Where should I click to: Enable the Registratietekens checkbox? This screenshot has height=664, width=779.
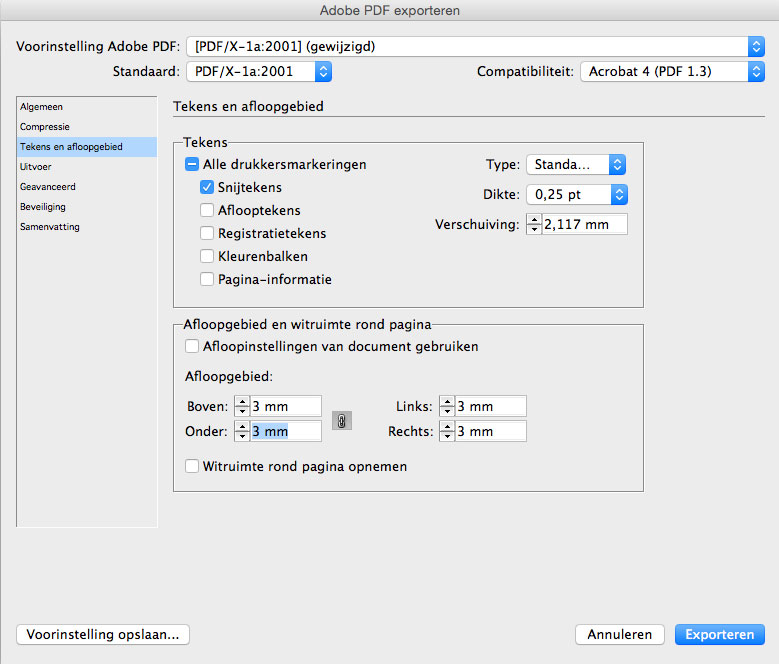[x=207, y=233]
